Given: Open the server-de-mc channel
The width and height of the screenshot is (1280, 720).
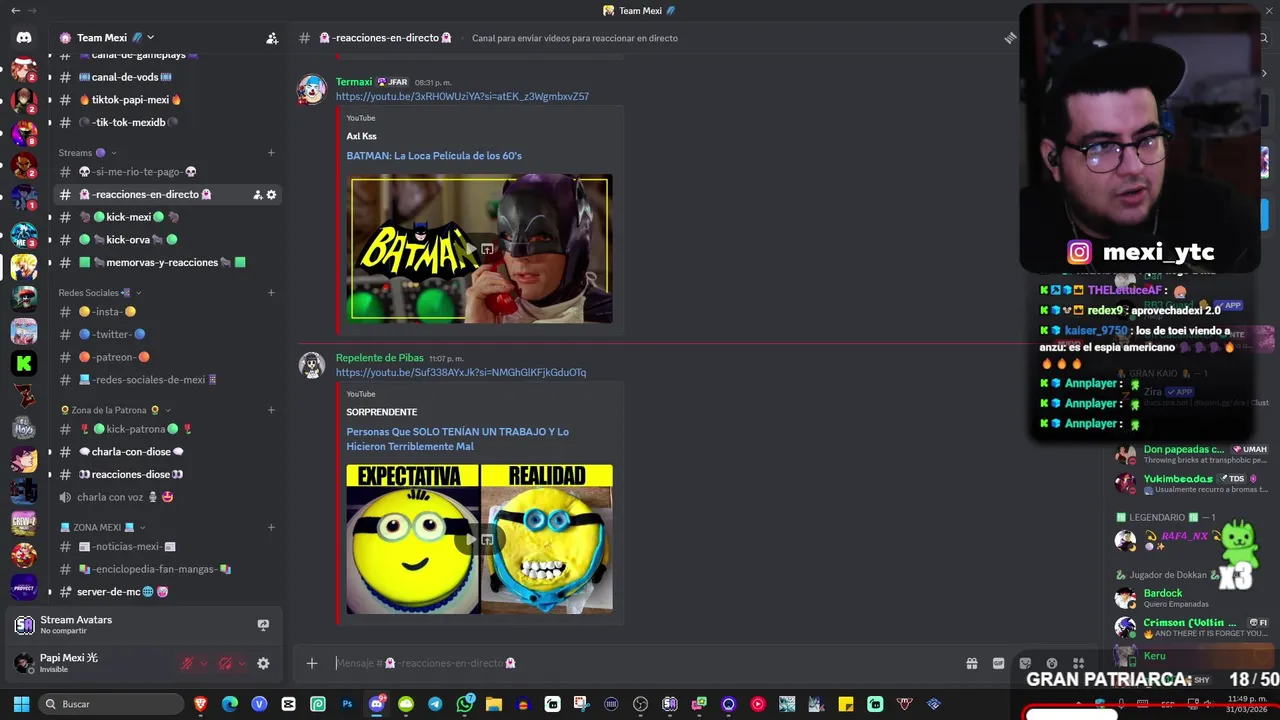Looking at the screenshot, I should click(167, 592).
